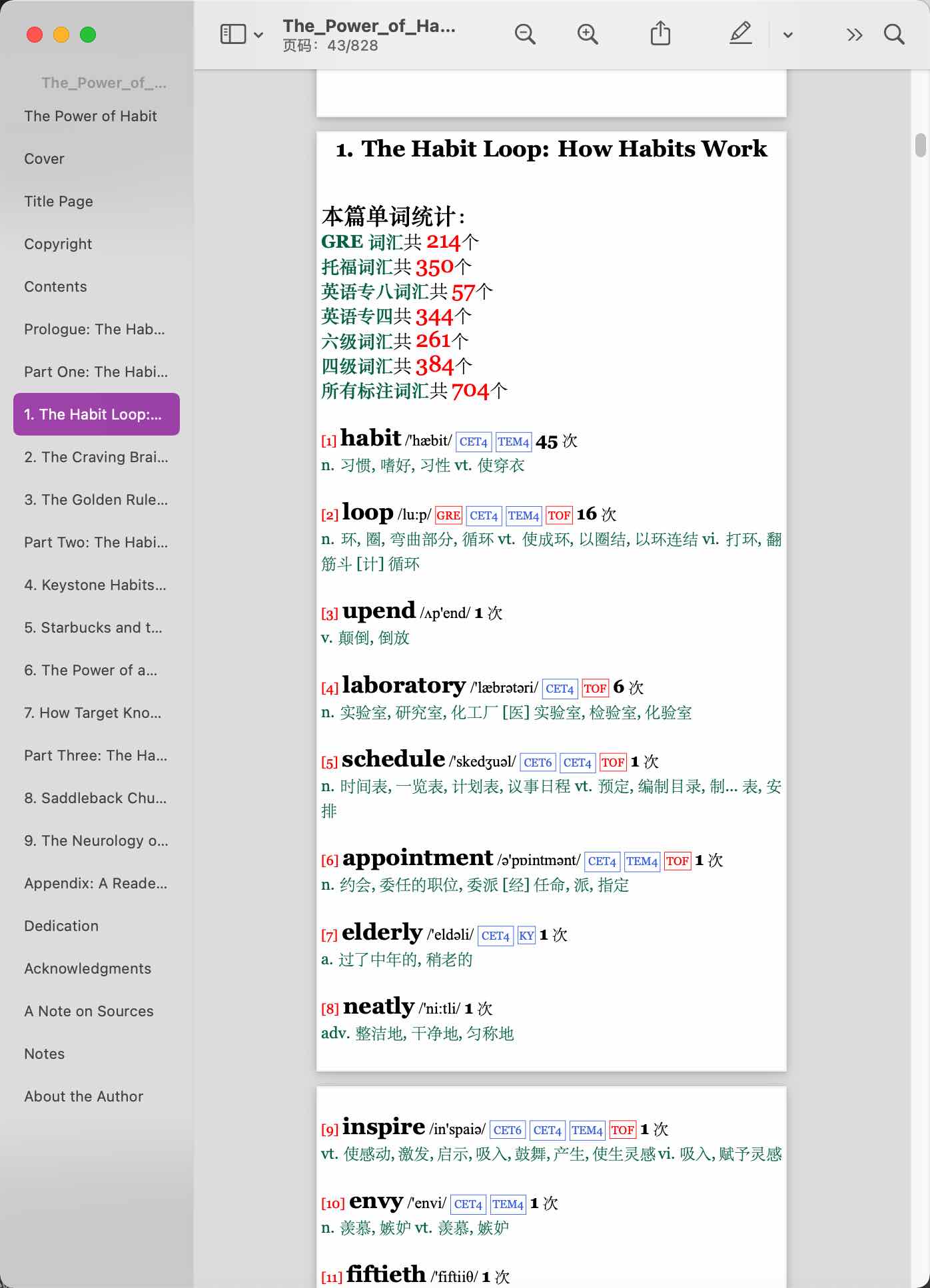Click the word 'schedule' entry
This screenshot has width=930, height=1288.
(x=393, y=759)
